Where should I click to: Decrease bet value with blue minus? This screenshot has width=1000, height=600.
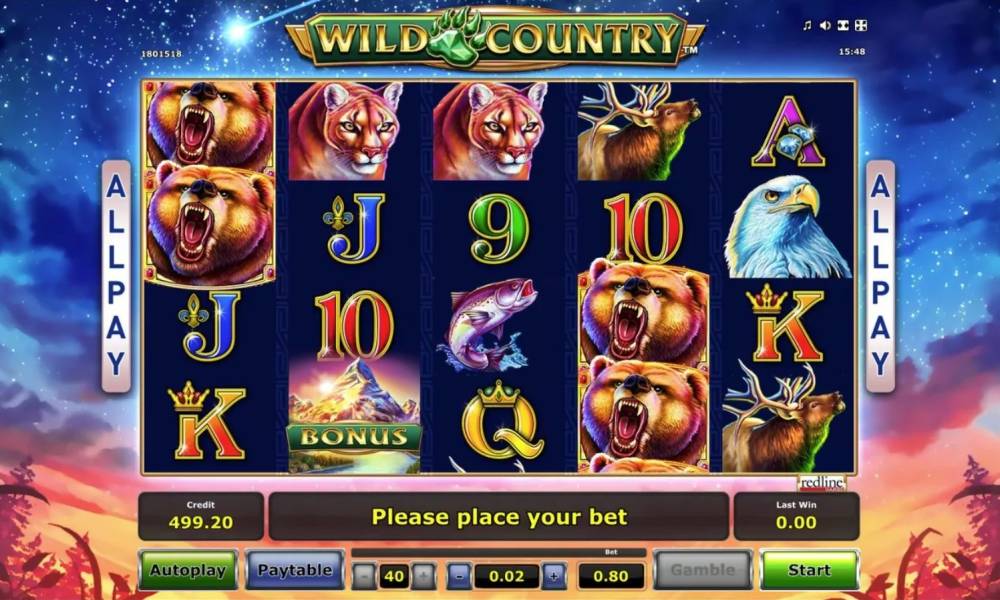[x=459, y=576]
